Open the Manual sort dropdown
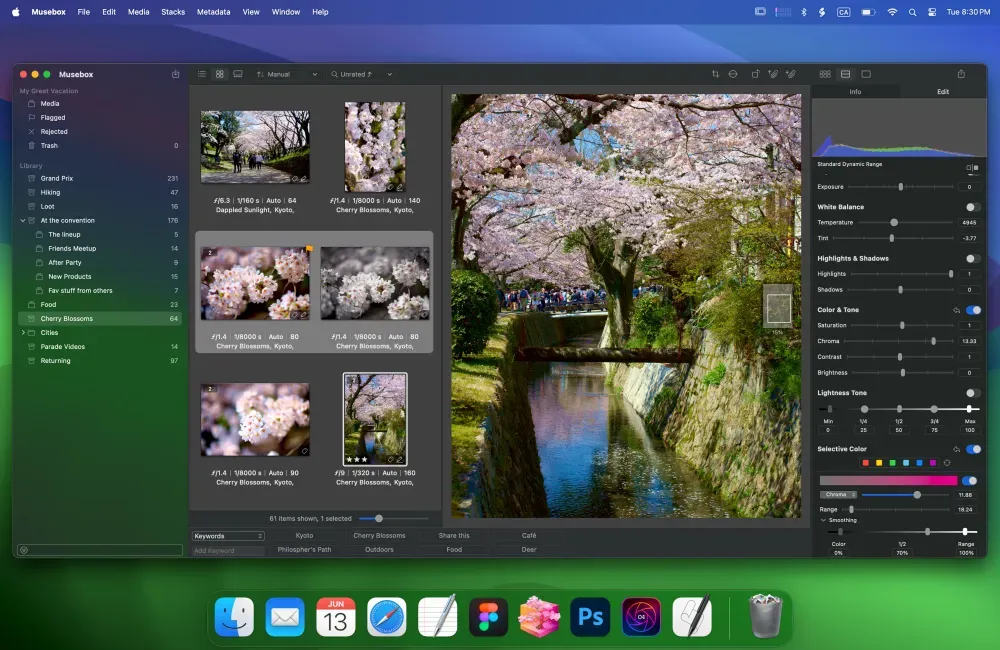The height and width of the screenshot is (650, 1000). coord(286,73)
